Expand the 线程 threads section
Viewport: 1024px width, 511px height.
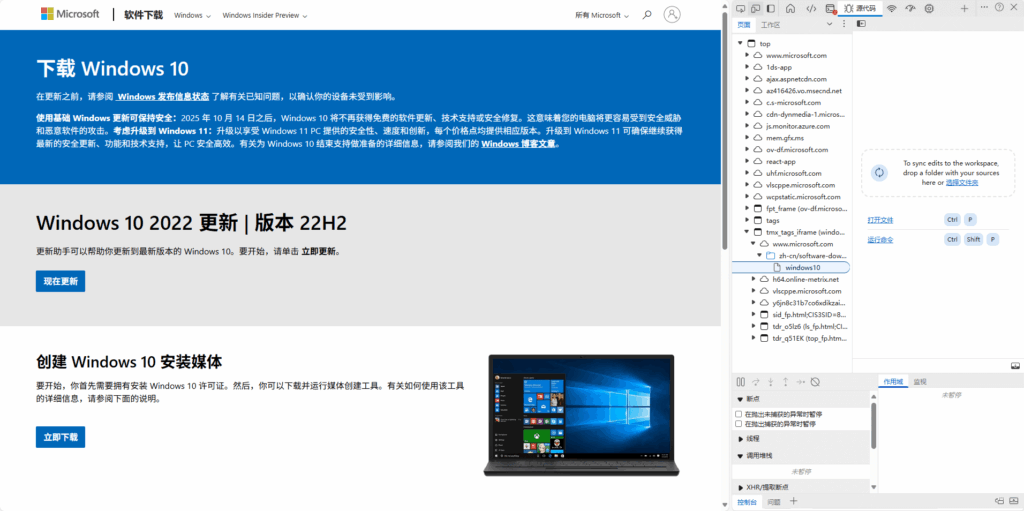click(x=741, y=439)
